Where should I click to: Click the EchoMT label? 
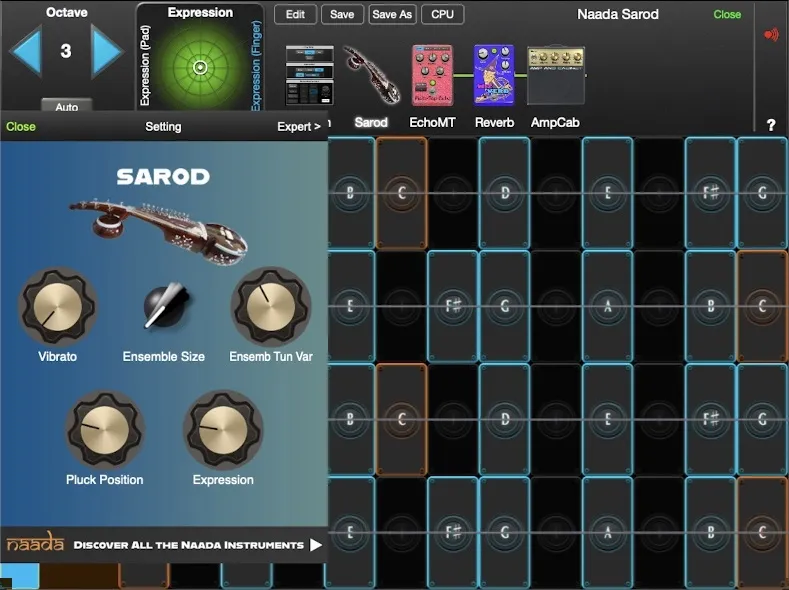pos(432,122)
